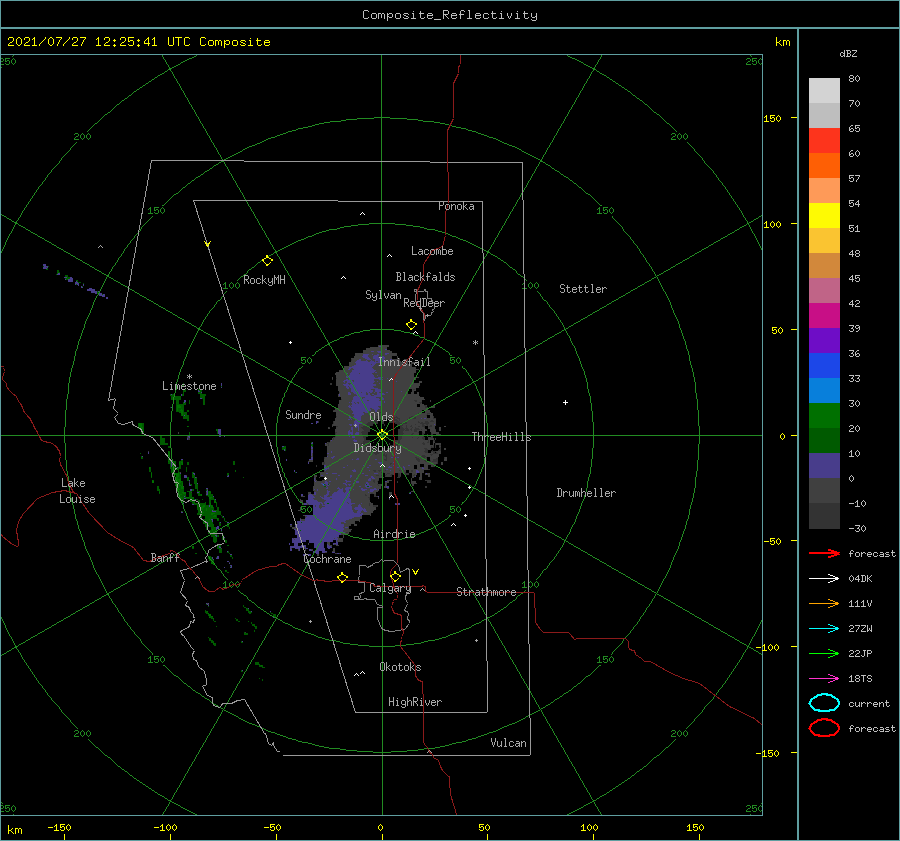The width and height of the screenshot is (900, 841).
Task: Click the 65 dBZ red color swatch
Action: [x=824, y=141]
